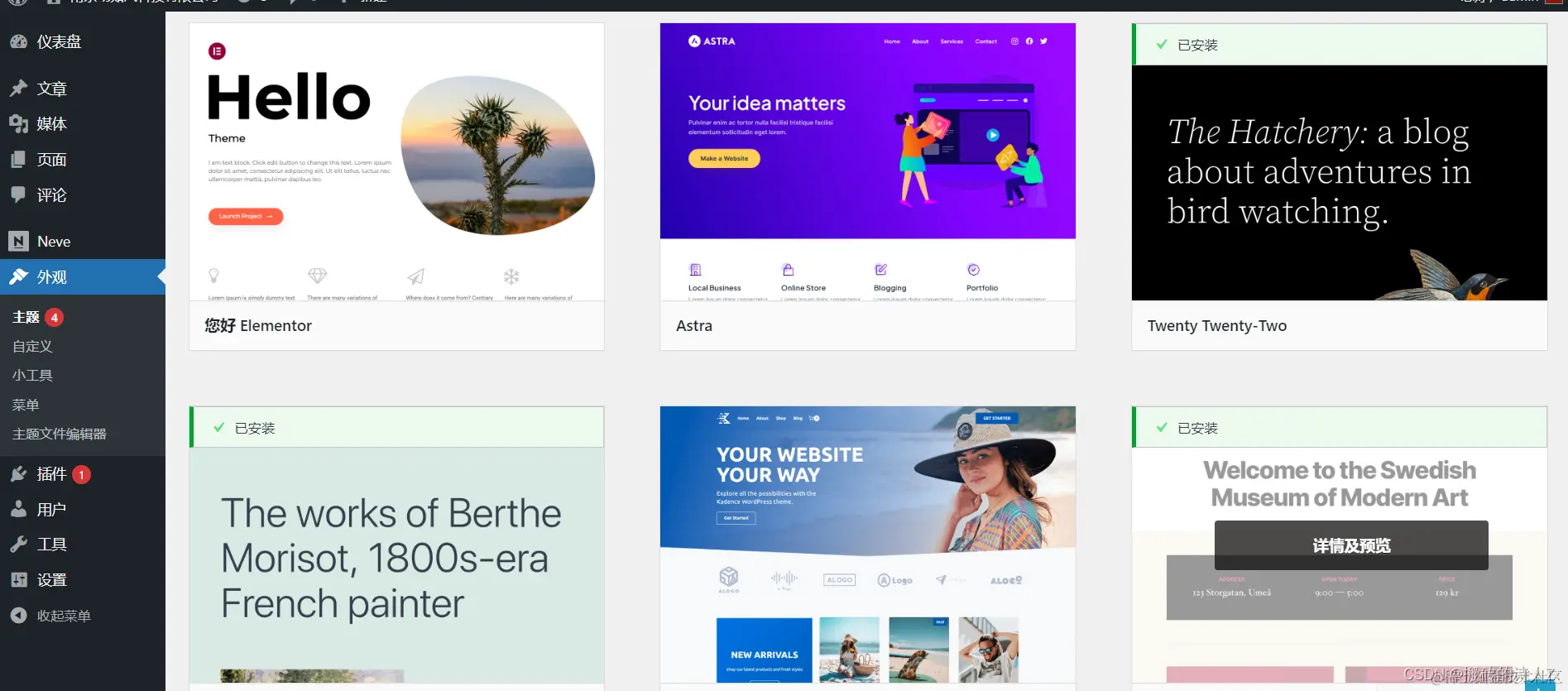The height and width of the screenshot is (691, 1568).
Task: Select 菜单 under appearance
Action: [x=26, y=405]
